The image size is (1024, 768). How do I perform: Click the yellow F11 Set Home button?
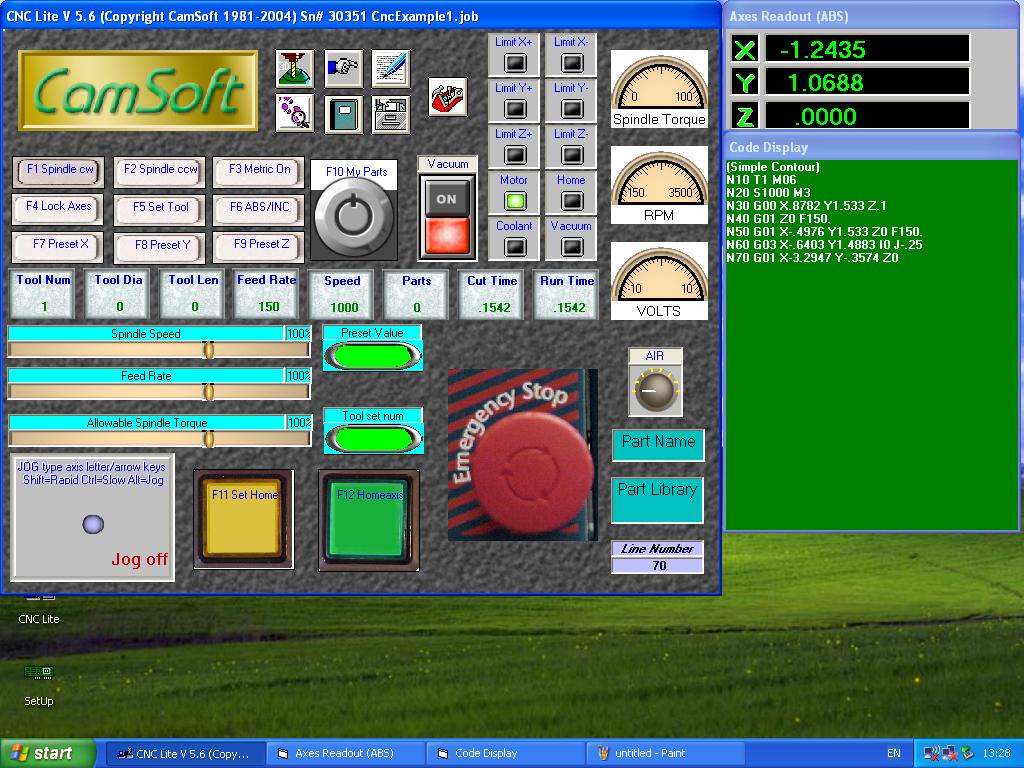[x=244, y=520]
